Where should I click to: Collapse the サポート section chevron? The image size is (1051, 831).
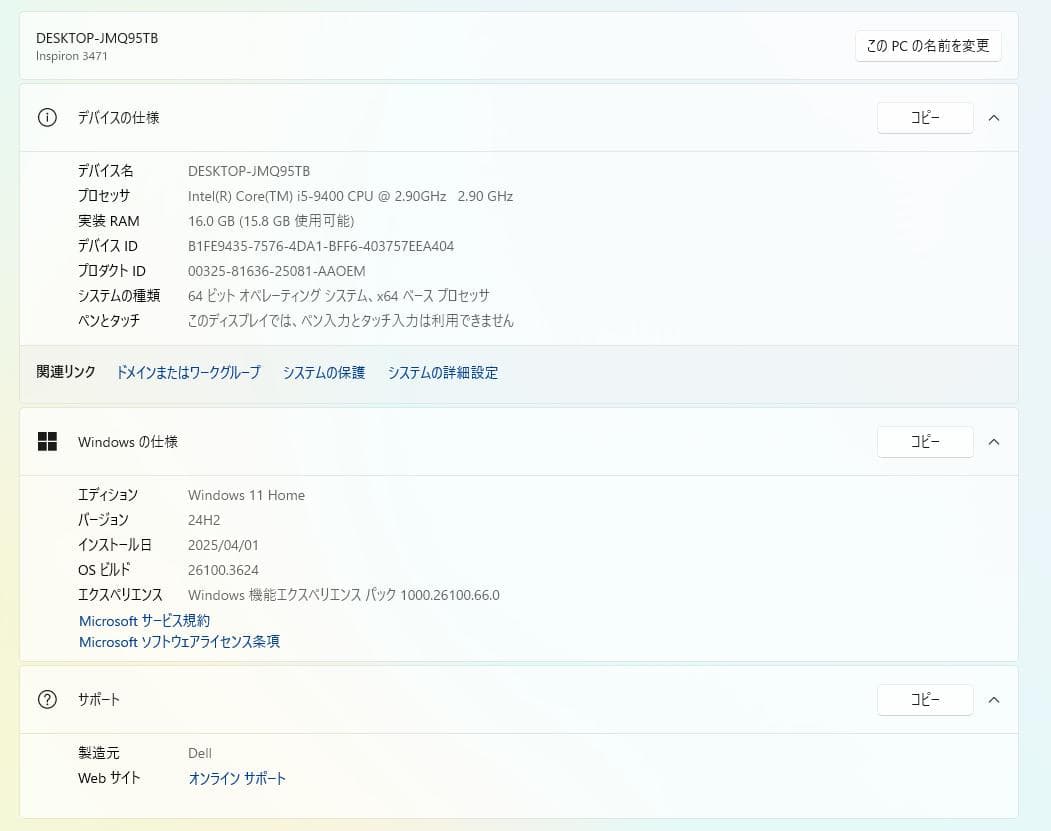(993, 700)
